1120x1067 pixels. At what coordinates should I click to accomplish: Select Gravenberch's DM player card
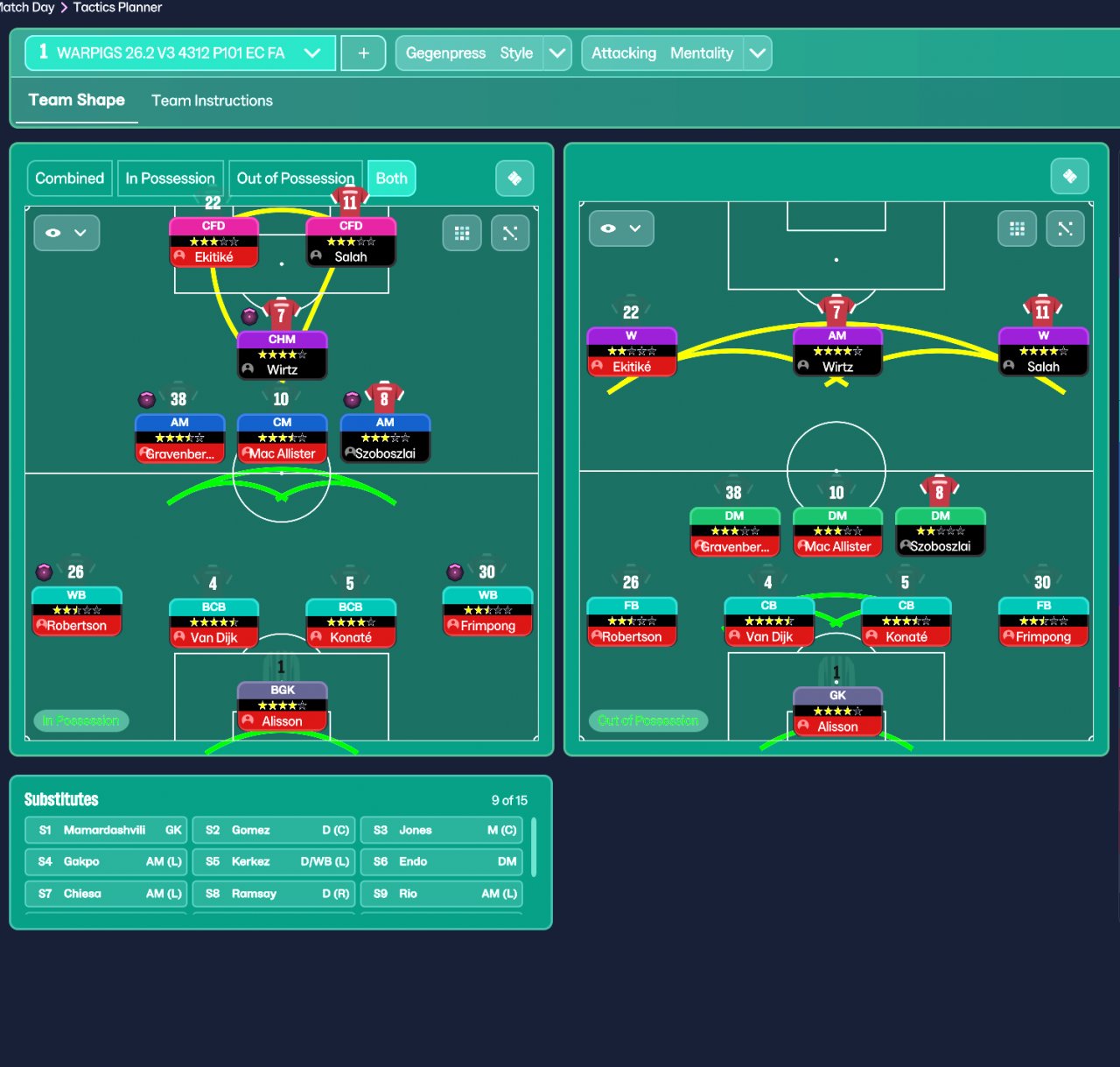(x=734, y=532)
